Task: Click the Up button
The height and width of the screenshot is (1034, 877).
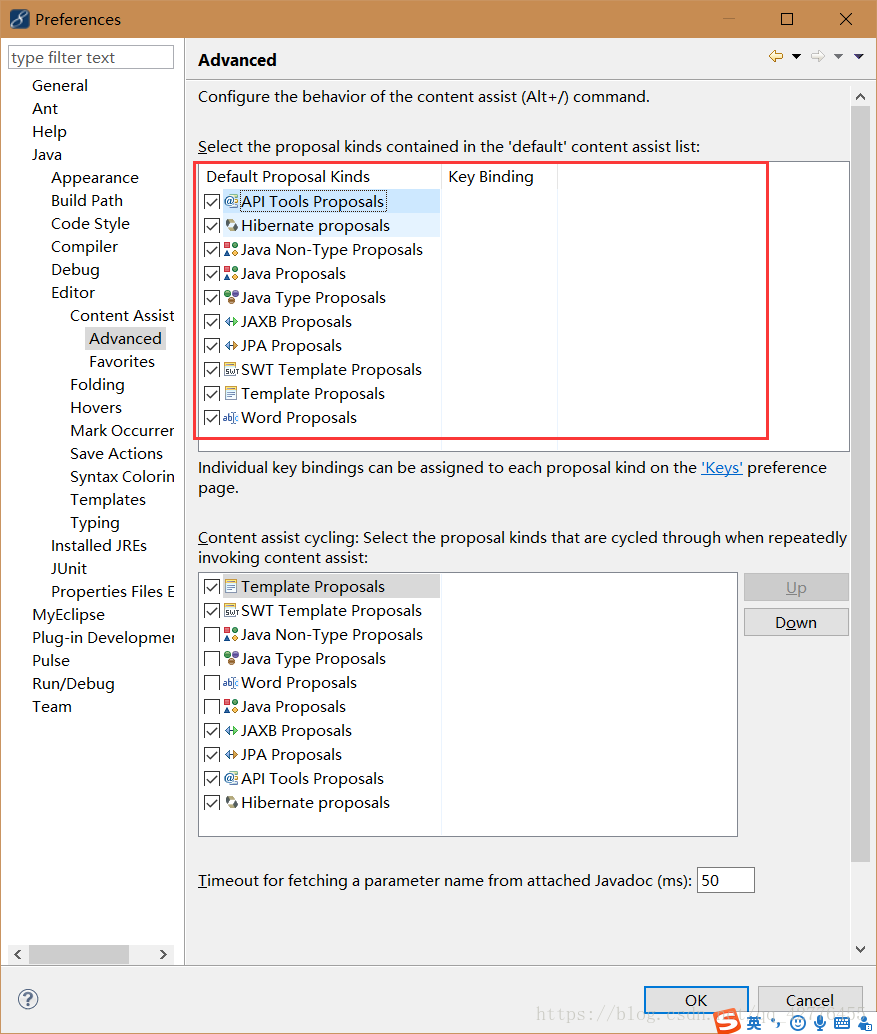Action: pos(796,587)
